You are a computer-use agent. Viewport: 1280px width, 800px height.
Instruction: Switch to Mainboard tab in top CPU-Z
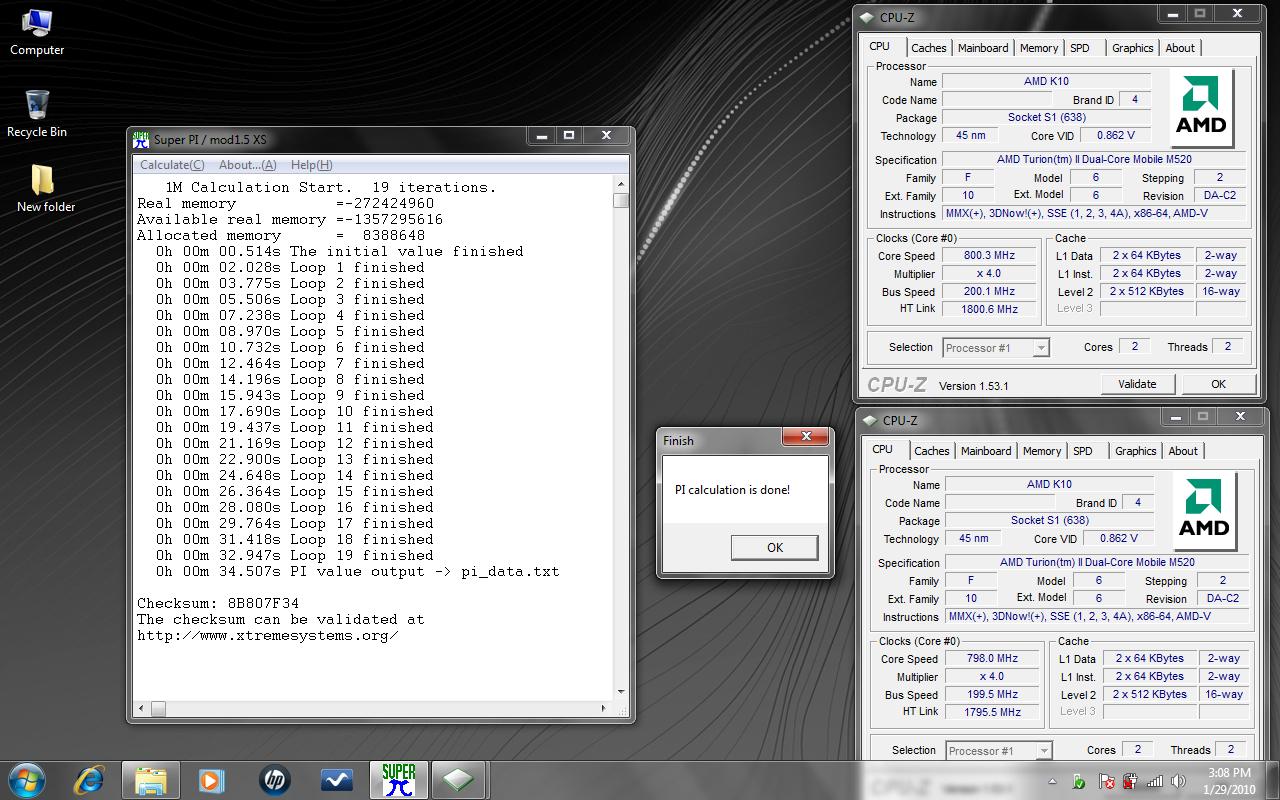(x=983, y=48)
